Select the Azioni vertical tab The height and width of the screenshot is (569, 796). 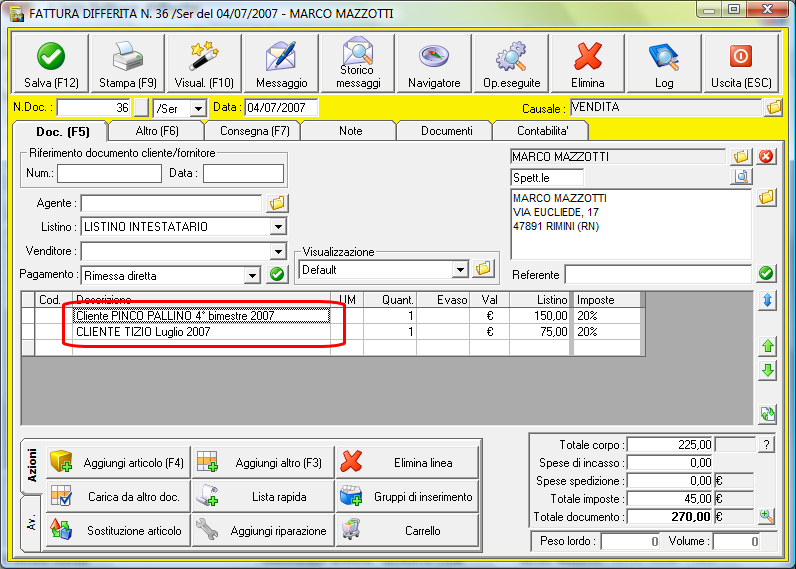[x=32, y=465]
